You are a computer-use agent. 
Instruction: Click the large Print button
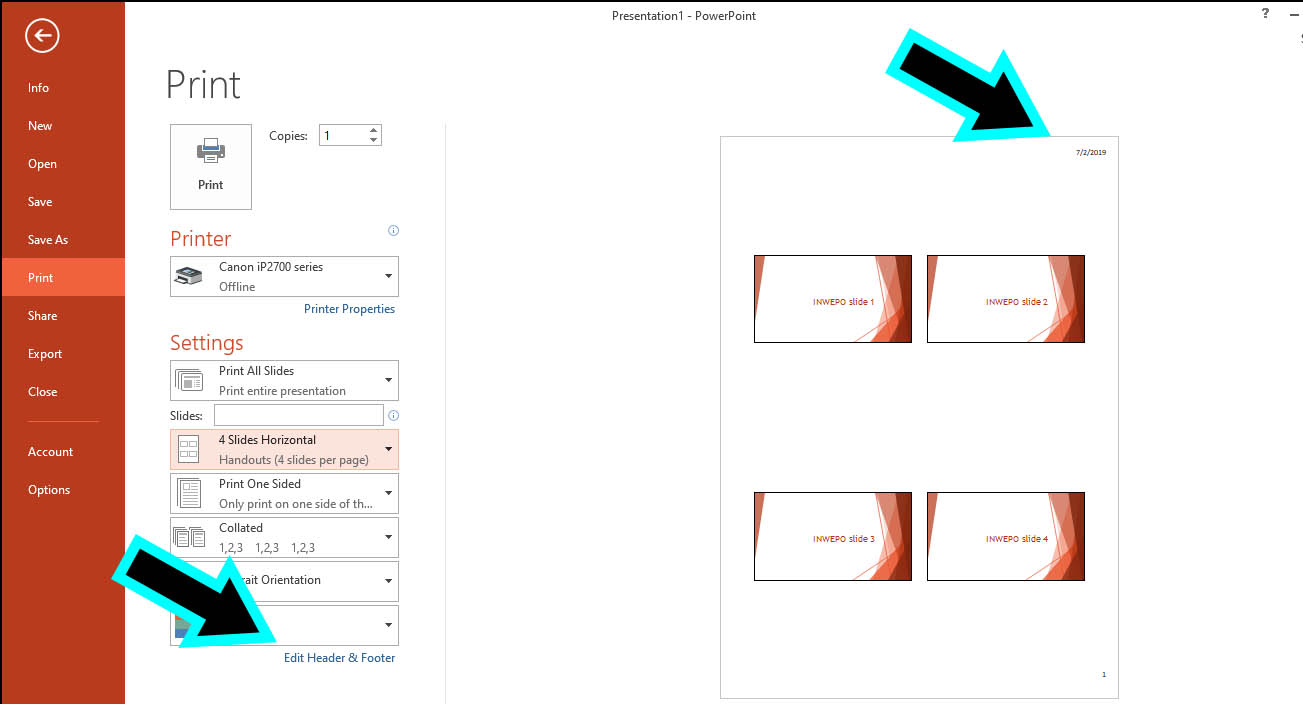tap(211, 167)
